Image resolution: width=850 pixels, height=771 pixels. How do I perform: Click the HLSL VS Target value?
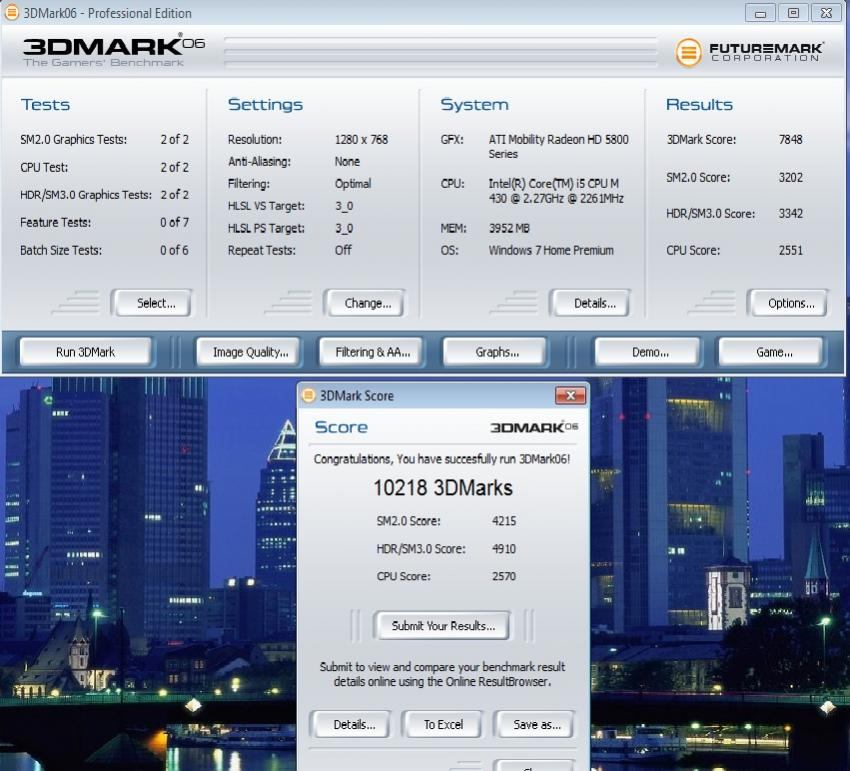click(x=344, y=206)
